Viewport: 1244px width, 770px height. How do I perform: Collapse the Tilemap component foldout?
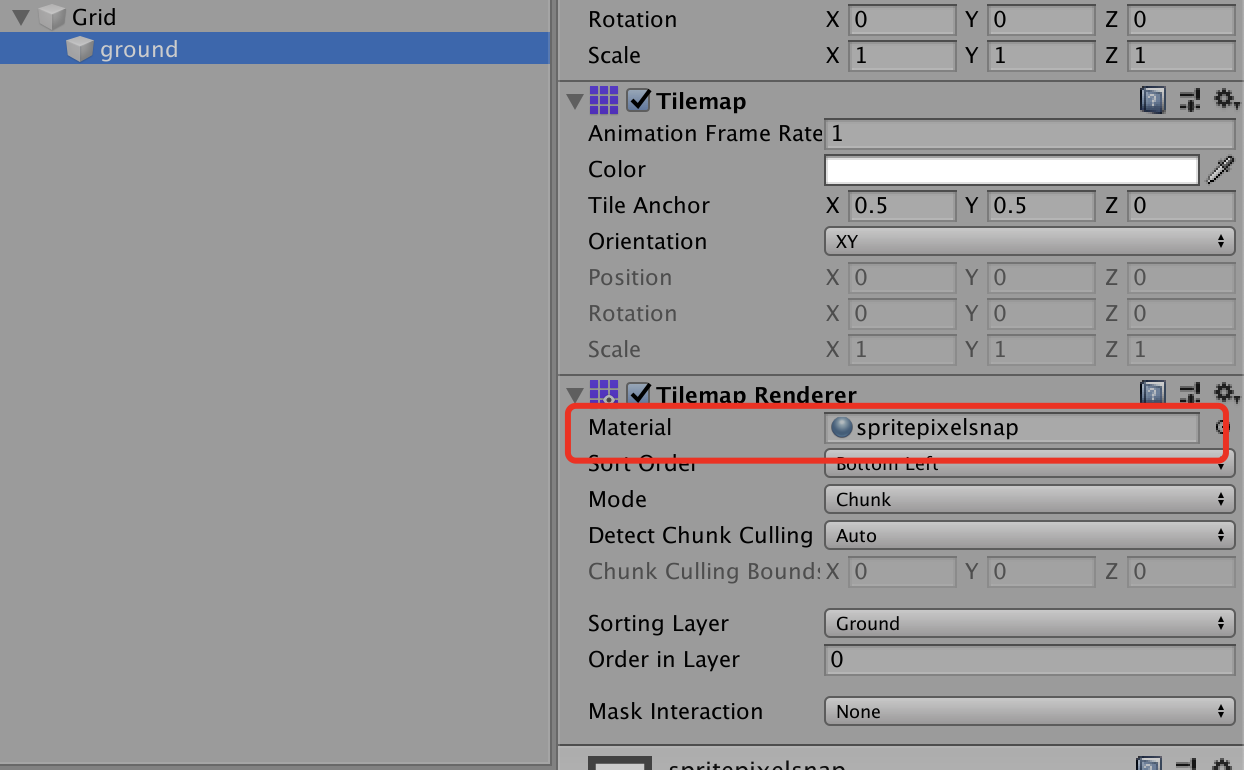point(575,100)
